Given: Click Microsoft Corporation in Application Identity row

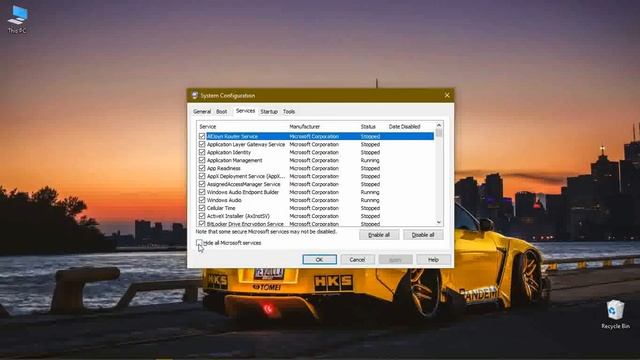Looking at the screenshot, I should [x=314, y=152].
